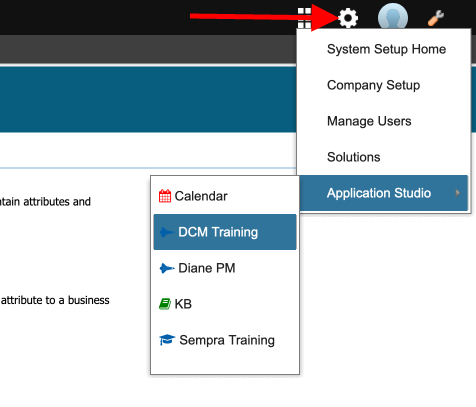Click the red Calendar icon
Screen dimensions: 476x407
coord(165,196)
